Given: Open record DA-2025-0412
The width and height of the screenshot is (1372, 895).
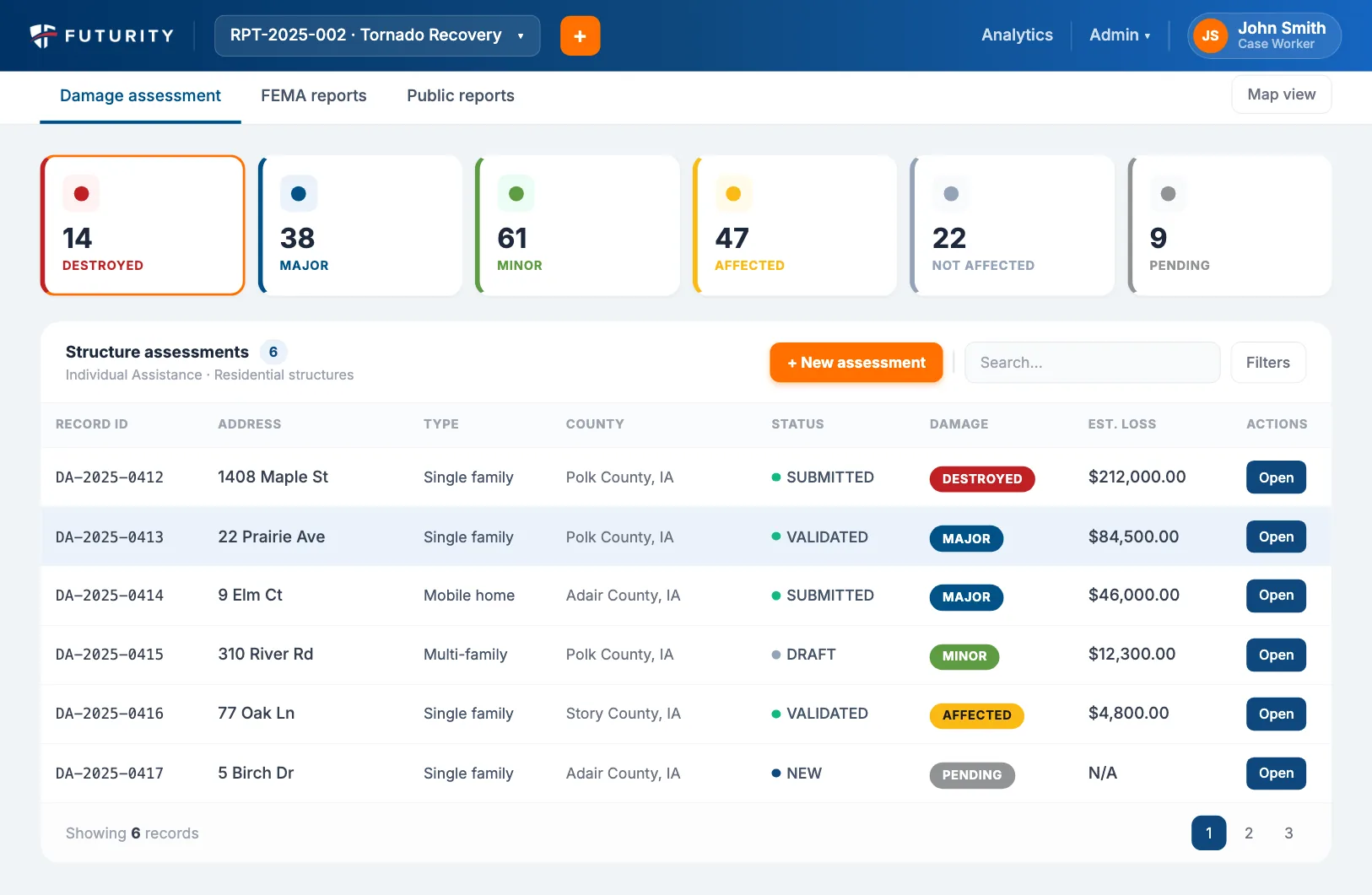Looking at the screenshot, I should (x=1276, y=477).
